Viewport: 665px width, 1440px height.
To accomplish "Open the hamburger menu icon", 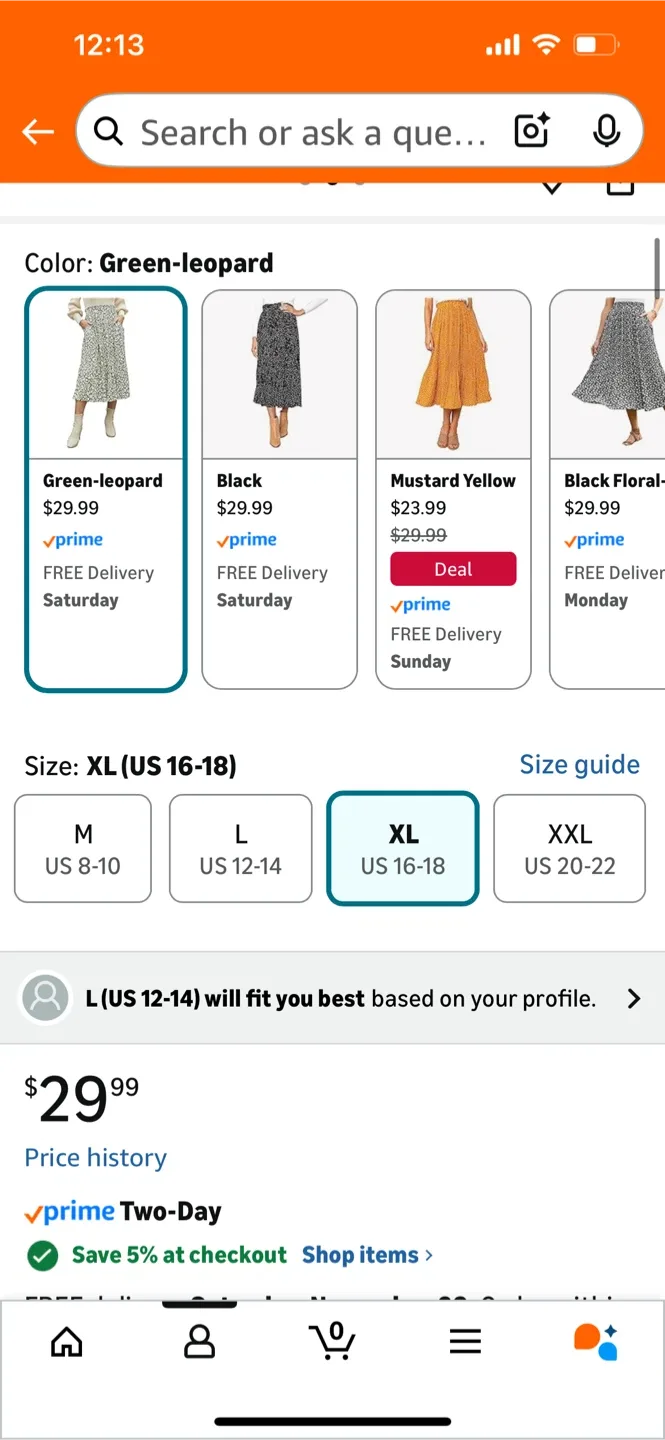I will pyautogui.click(x=465, y=1342).
